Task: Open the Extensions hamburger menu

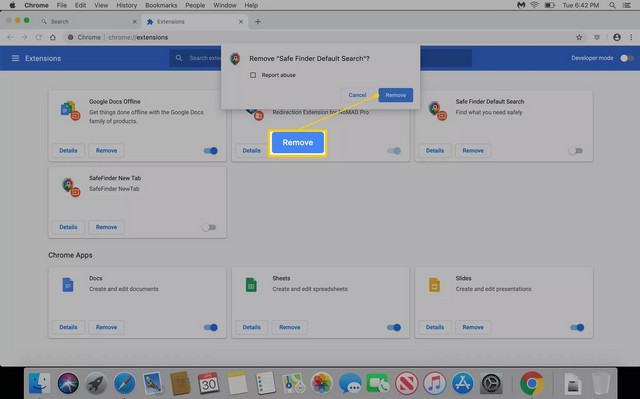Action: pos(15,58)
